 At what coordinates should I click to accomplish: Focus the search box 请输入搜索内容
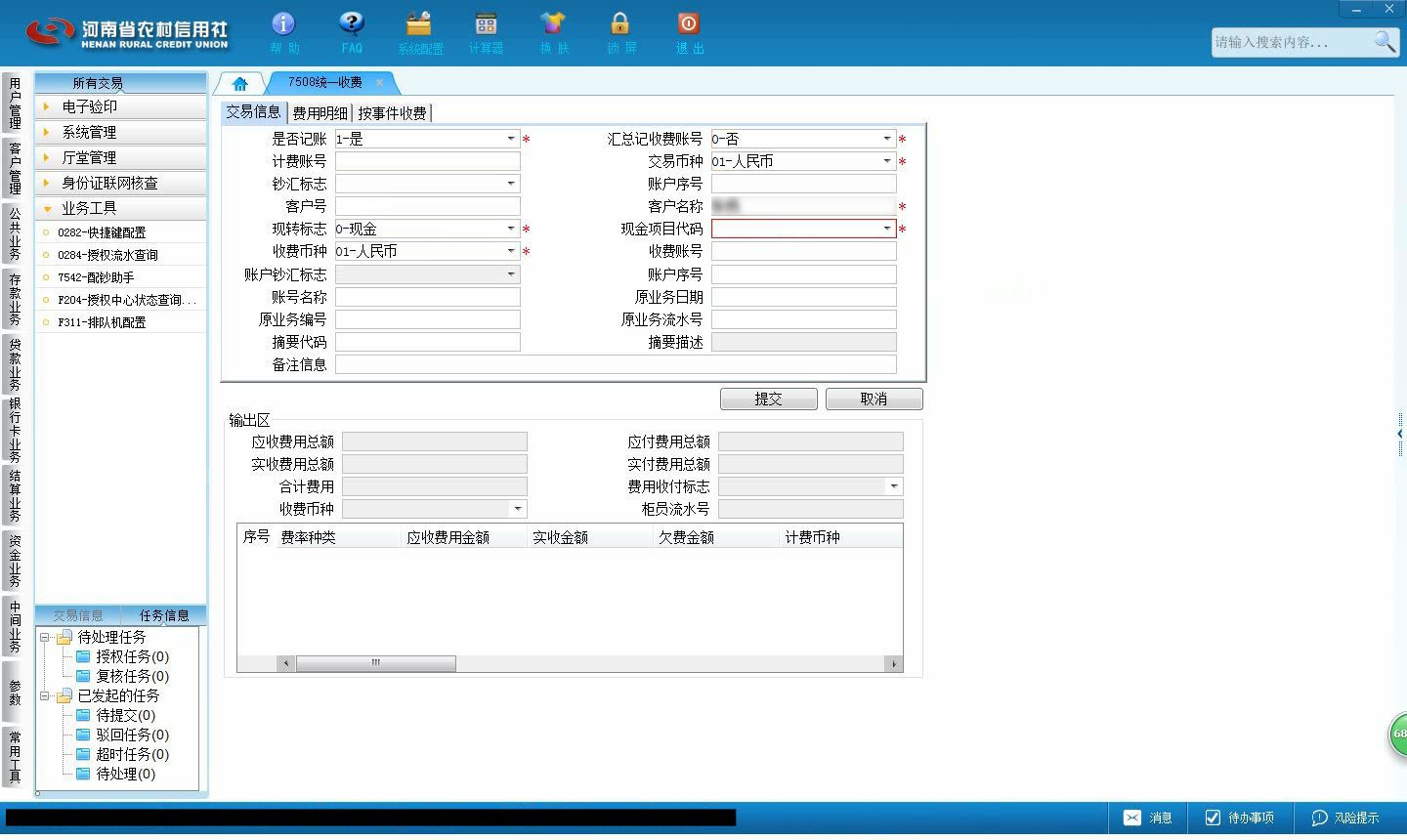[1291, 42]
